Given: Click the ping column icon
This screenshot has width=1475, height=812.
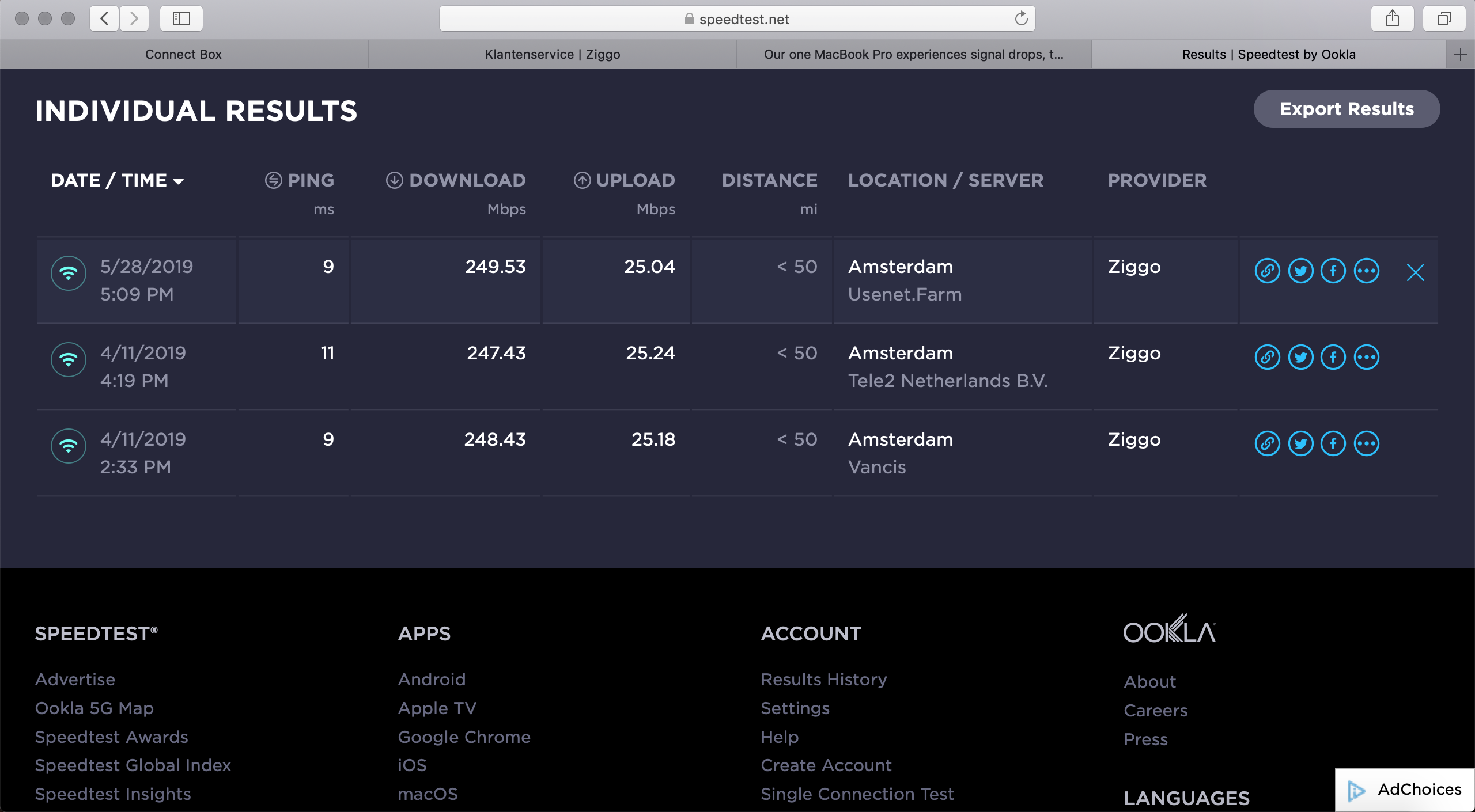Looking at the screenshot, I should 273,180.
